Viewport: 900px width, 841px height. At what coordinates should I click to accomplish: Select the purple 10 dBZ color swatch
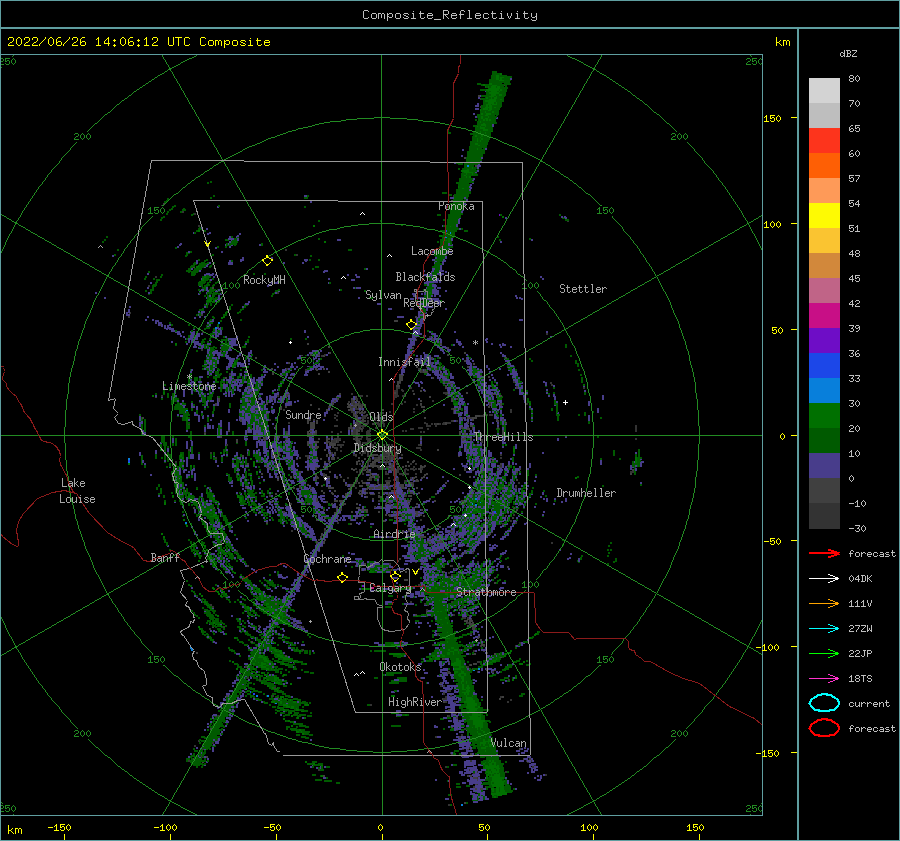pyautogui.click(x=824, y=466)
